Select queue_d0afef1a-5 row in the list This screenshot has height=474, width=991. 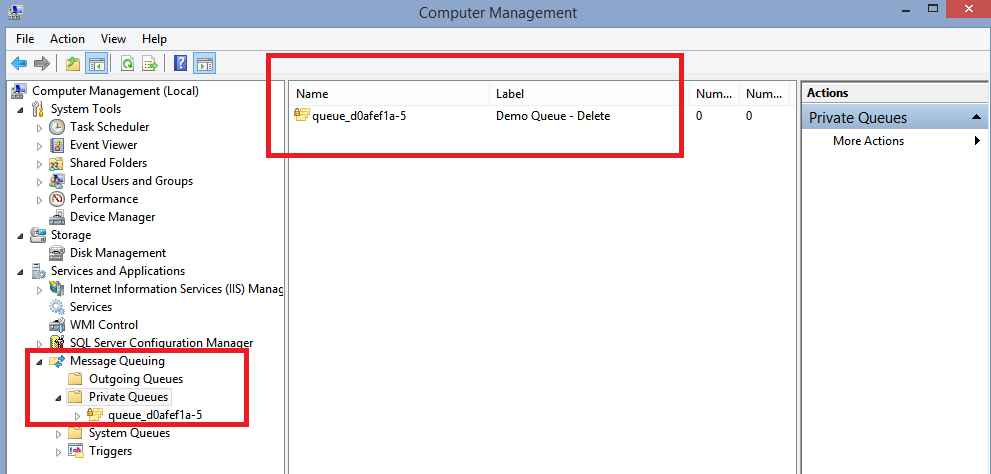[358, 116]
